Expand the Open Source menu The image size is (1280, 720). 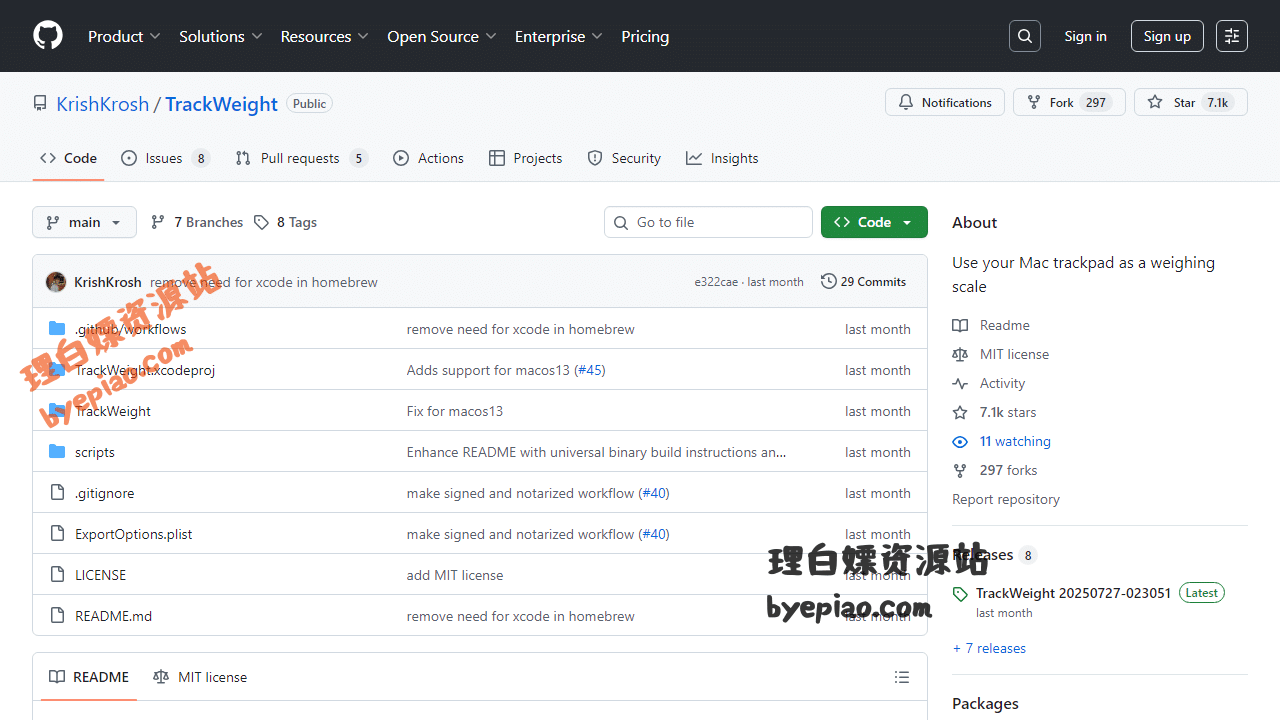point(442,36)
